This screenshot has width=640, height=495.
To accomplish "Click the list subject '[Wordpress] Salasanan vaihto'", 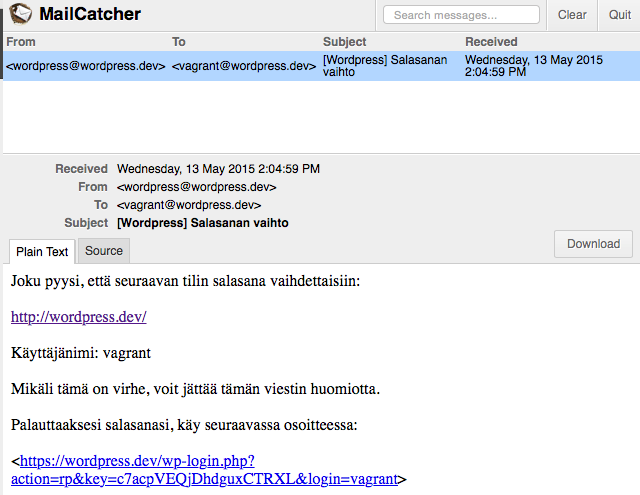I will tap(385, 66).
